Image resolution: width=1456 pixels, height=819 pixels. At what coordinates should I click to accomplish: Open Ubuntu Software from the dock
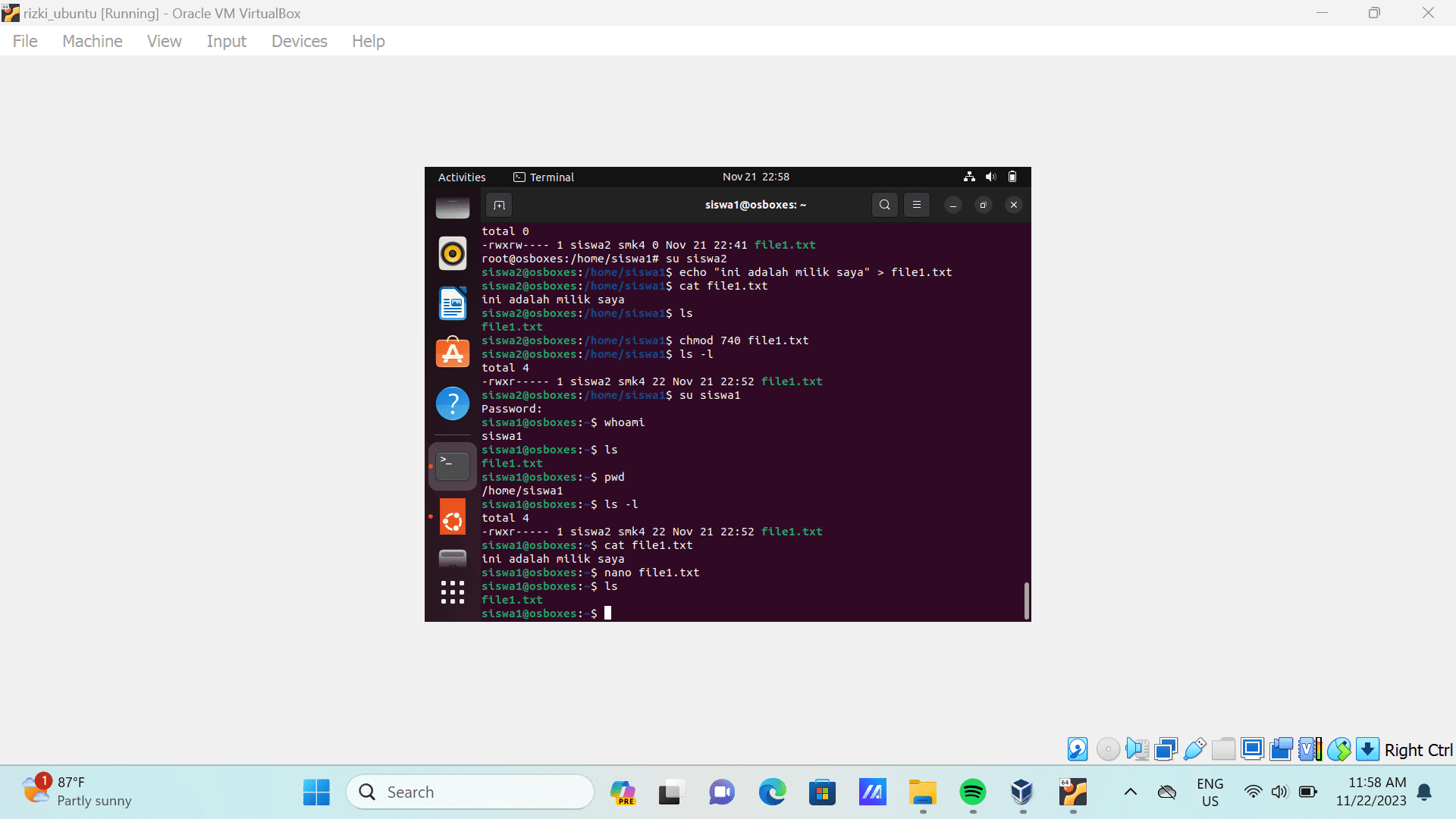click(x=453, y=353)
